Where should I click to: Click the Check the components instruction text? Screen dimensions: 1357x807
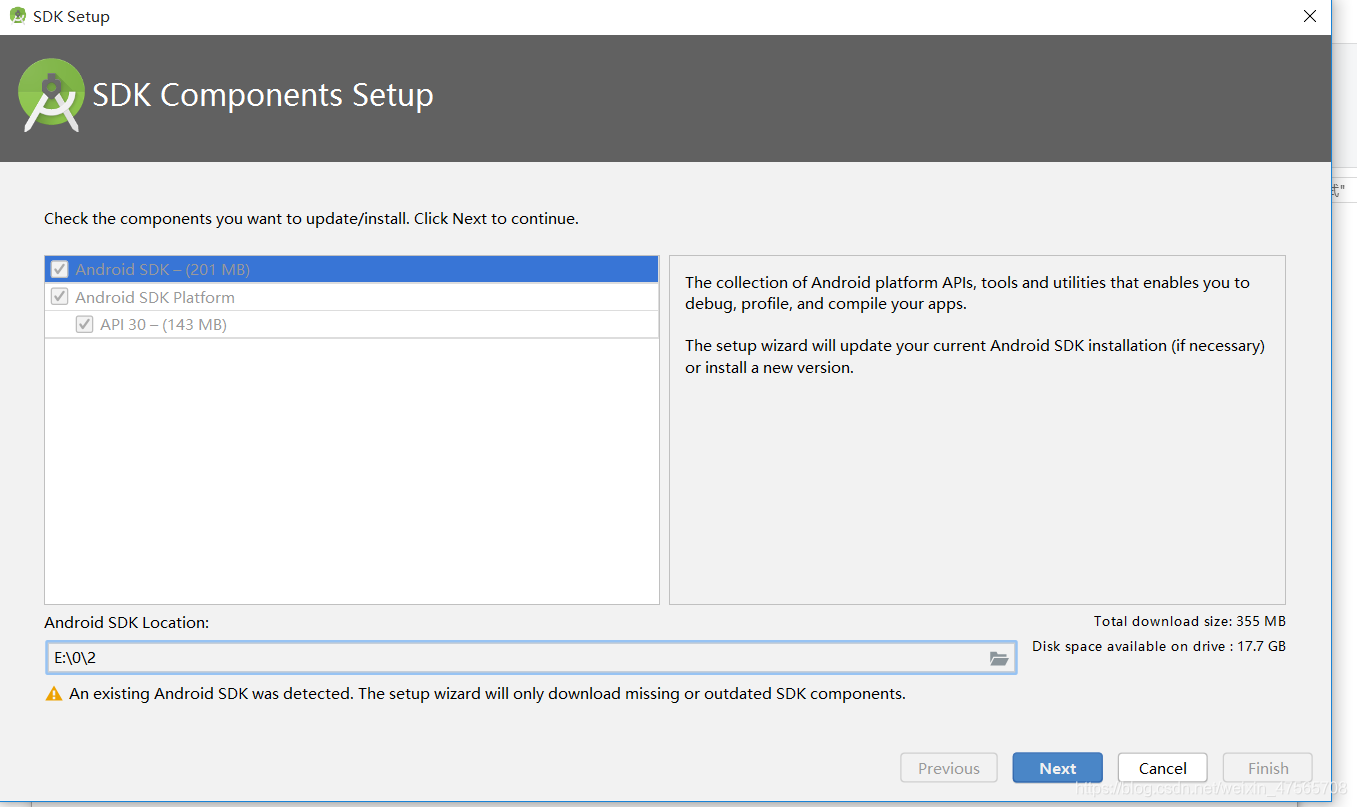[x=311, y=218]
